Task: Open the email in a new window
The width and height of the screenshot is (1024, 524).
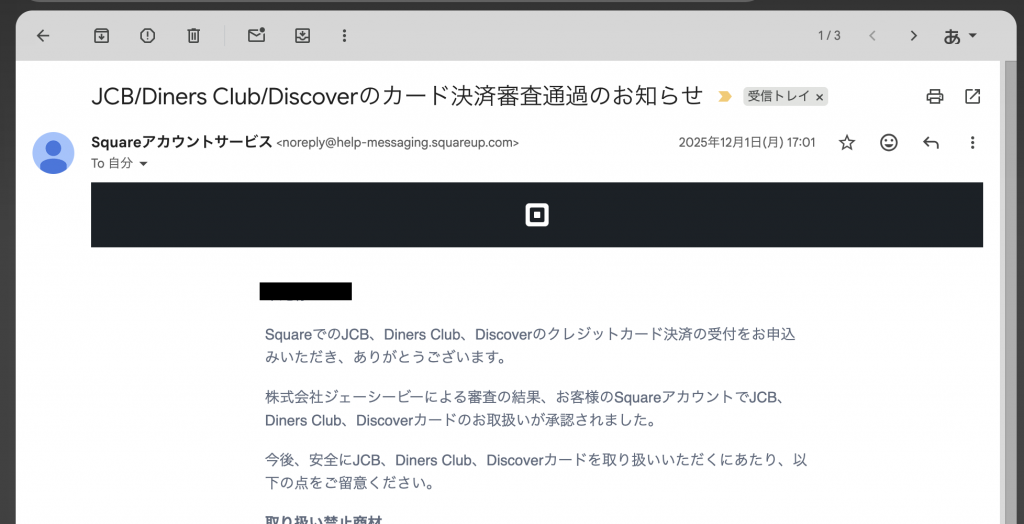Action: [972, 96]
